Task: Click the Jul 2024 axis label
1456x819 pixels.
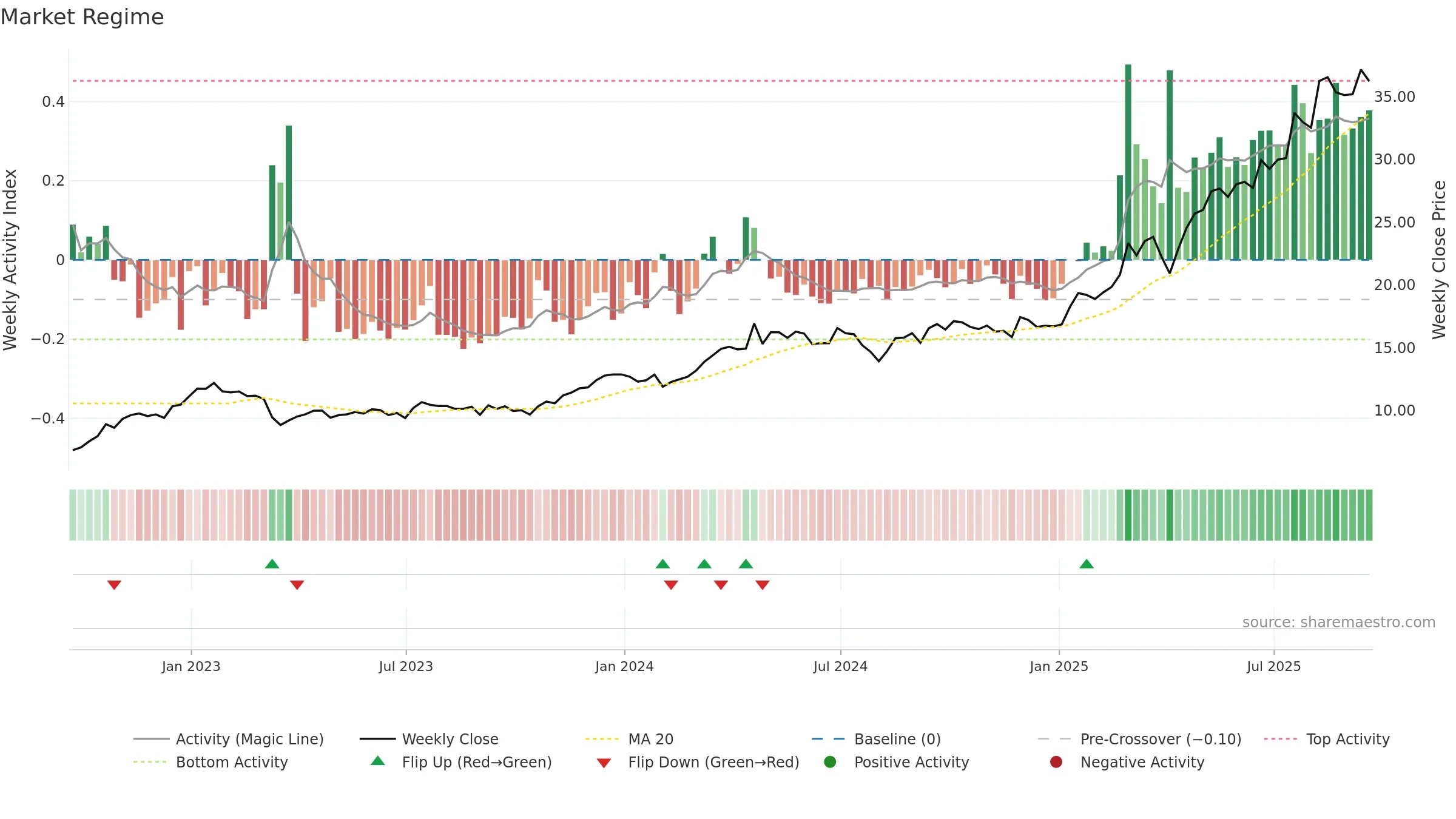Action: tap(840, 667)
